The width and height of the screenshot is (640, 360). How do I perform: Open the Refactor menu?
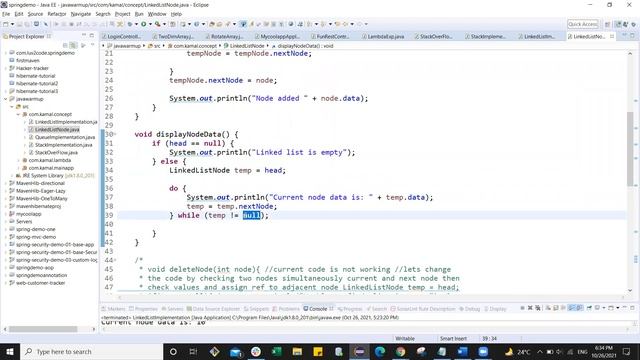(x=57, y=14)
